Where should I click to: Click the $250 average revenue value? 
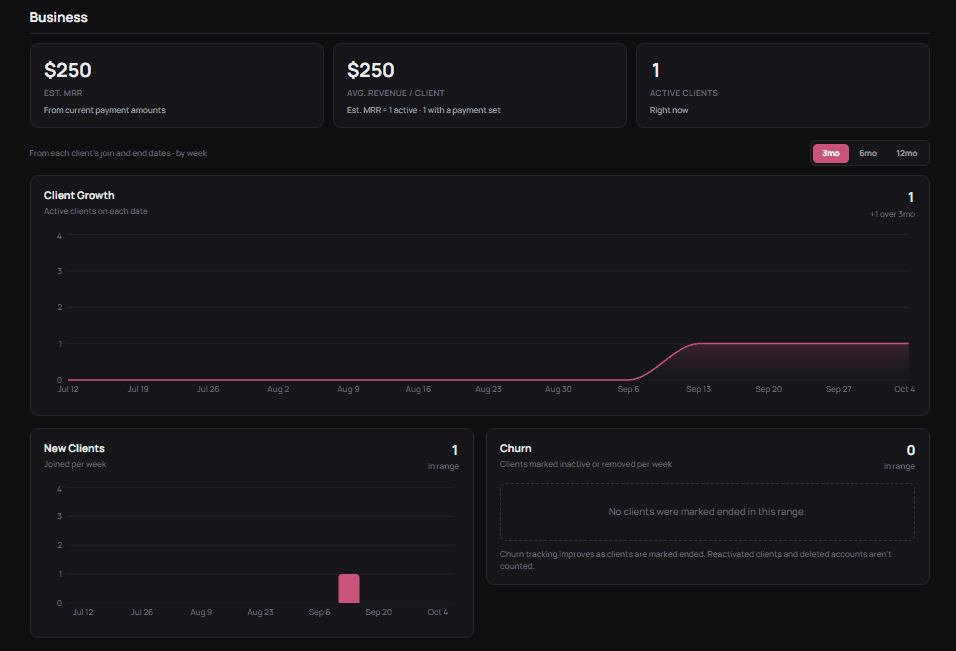371,70
